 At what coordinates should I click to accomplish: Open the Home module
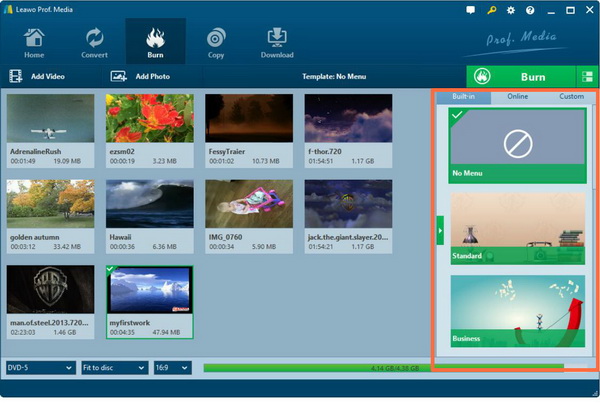[x=34, y=42]
